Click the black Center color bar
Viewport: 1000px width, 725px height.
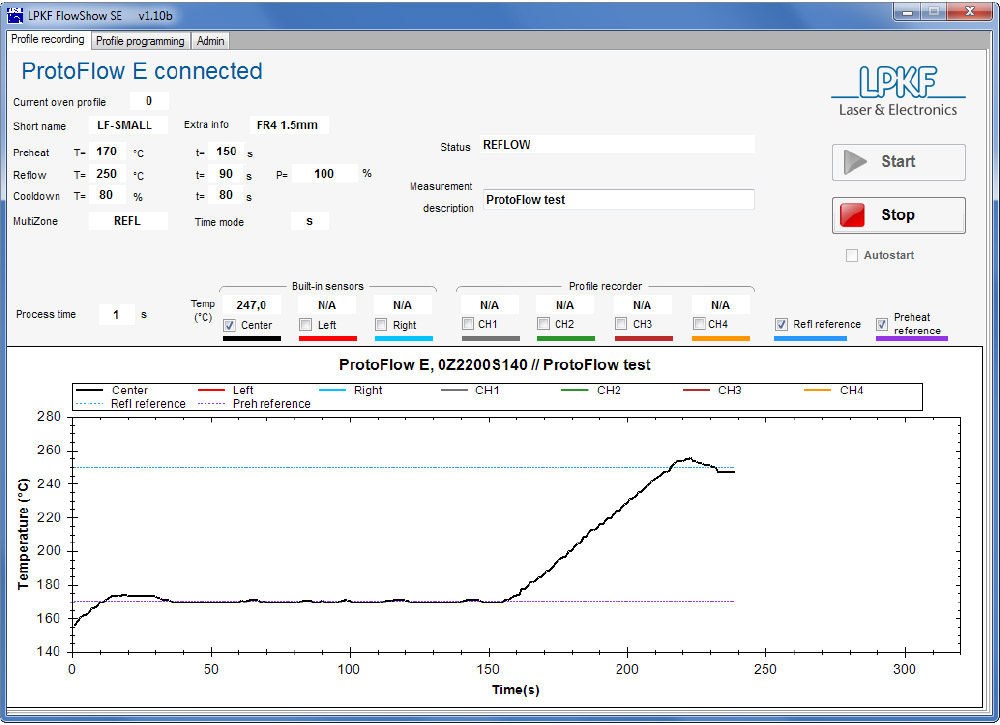[251, 339]
